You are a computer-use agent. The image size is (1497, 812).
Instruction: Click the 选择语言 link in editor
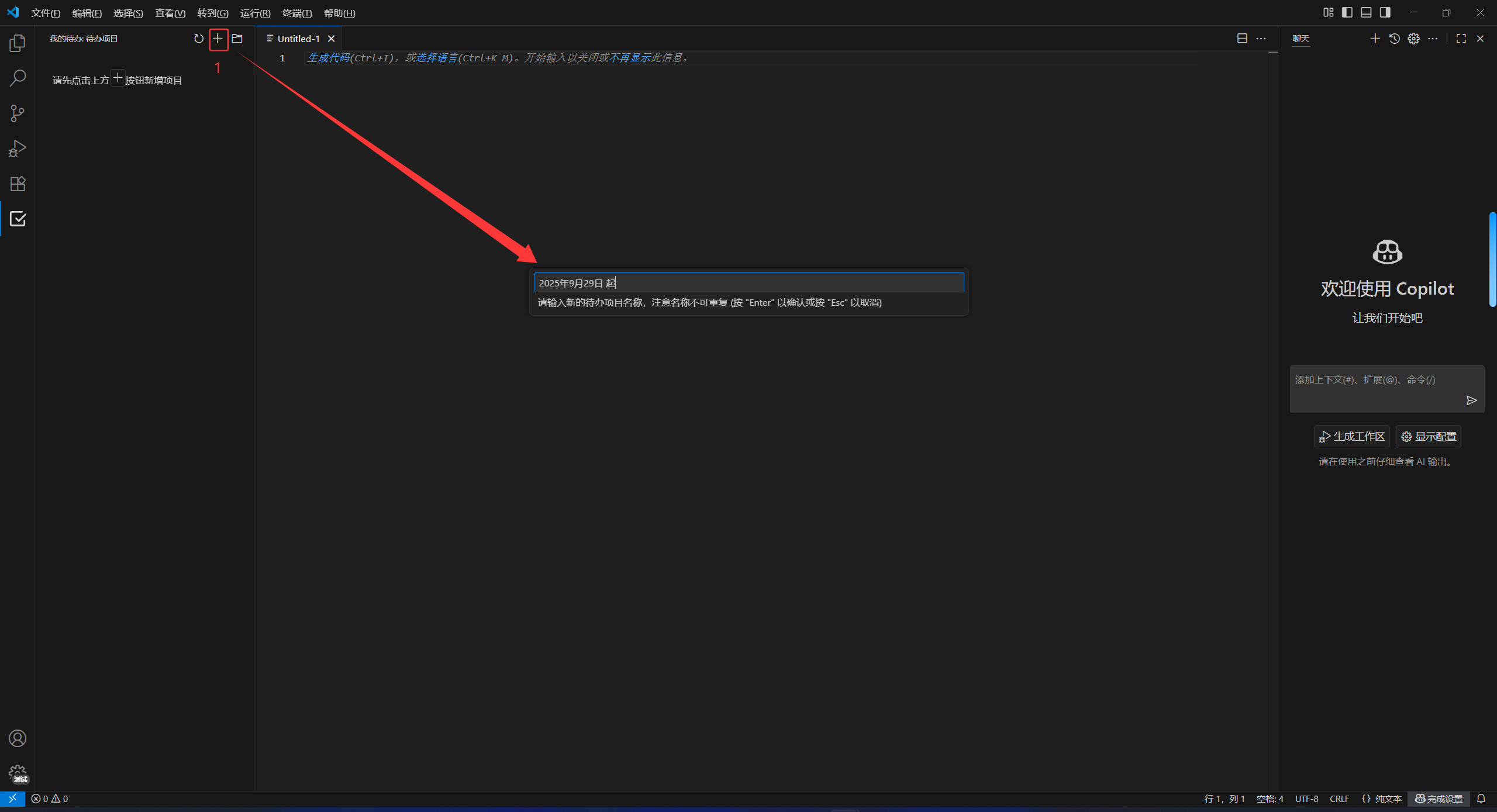pyautogui.click(x=436, y=58)
